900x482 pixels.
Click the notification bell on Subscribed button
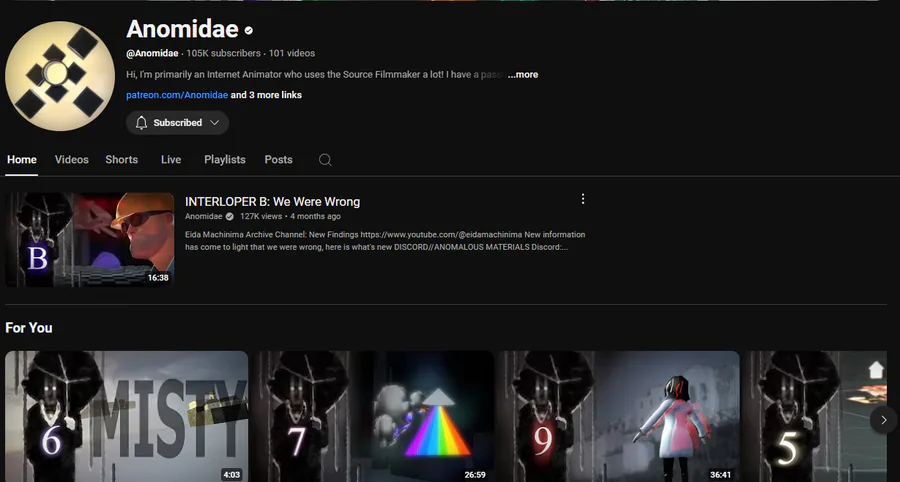coord(142,122)
